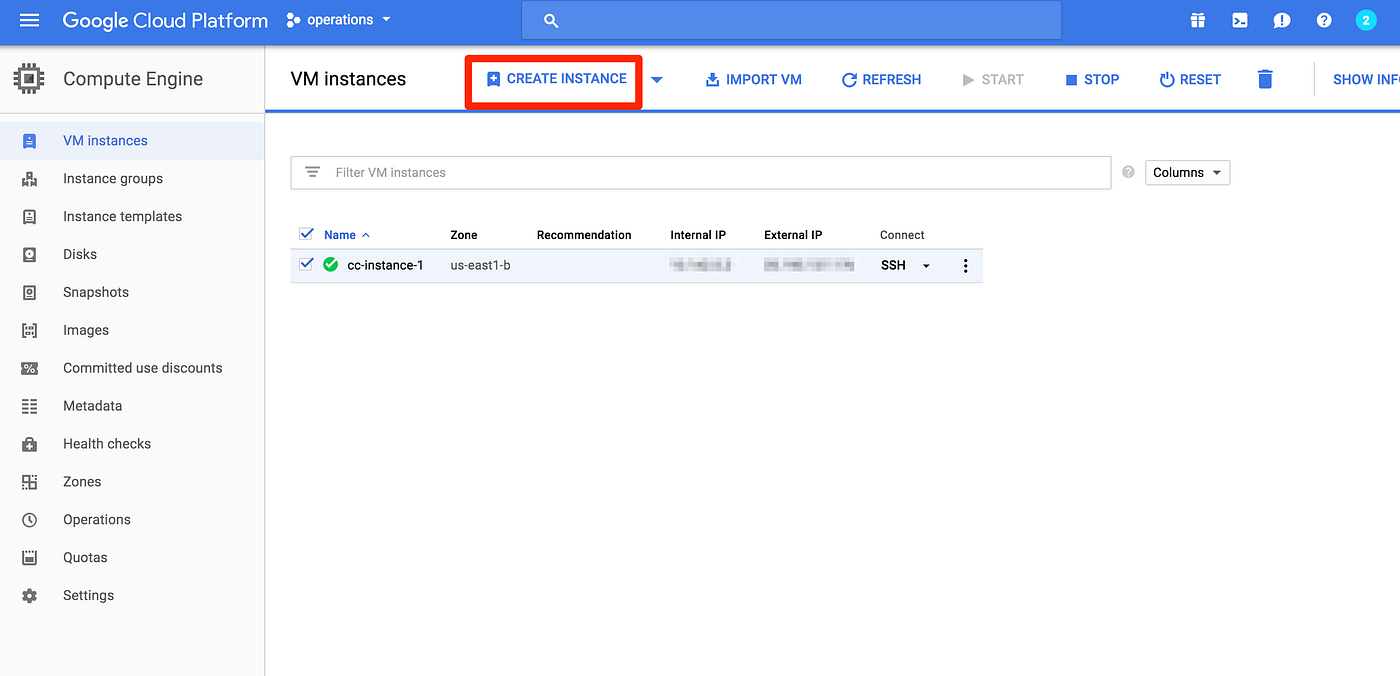Open the hamburger navigation menu

click(29, 20)
